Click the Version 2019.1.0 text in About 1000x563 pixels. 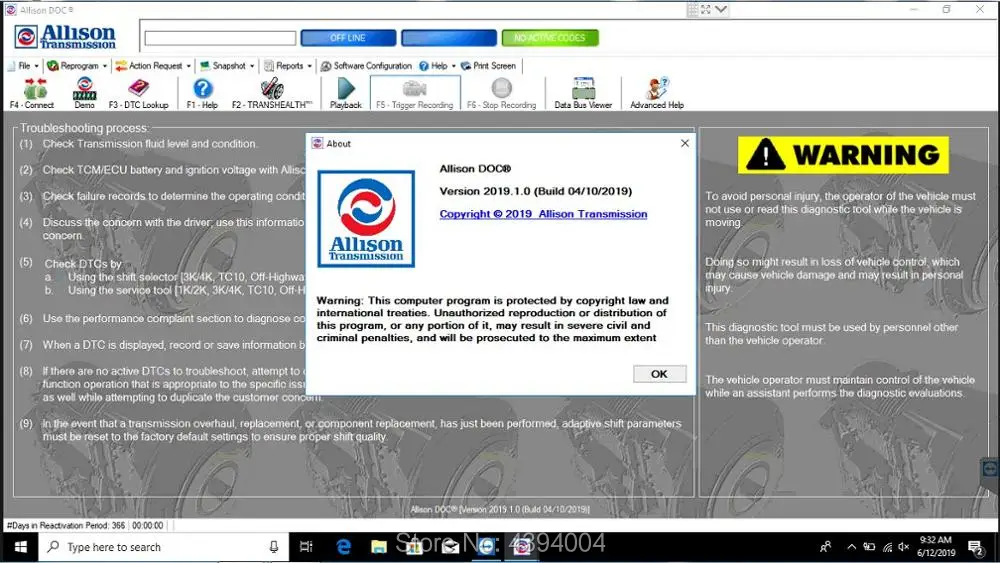point(536,191)
